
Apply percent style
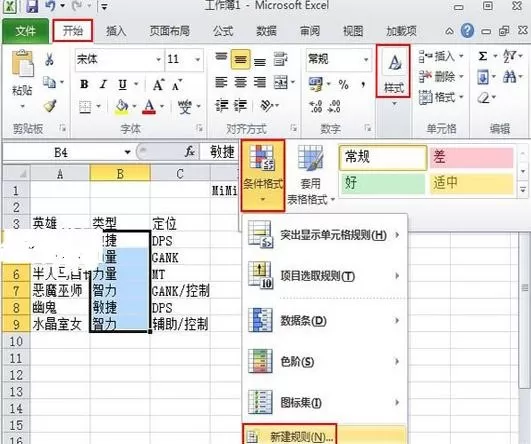pos(343,84)
